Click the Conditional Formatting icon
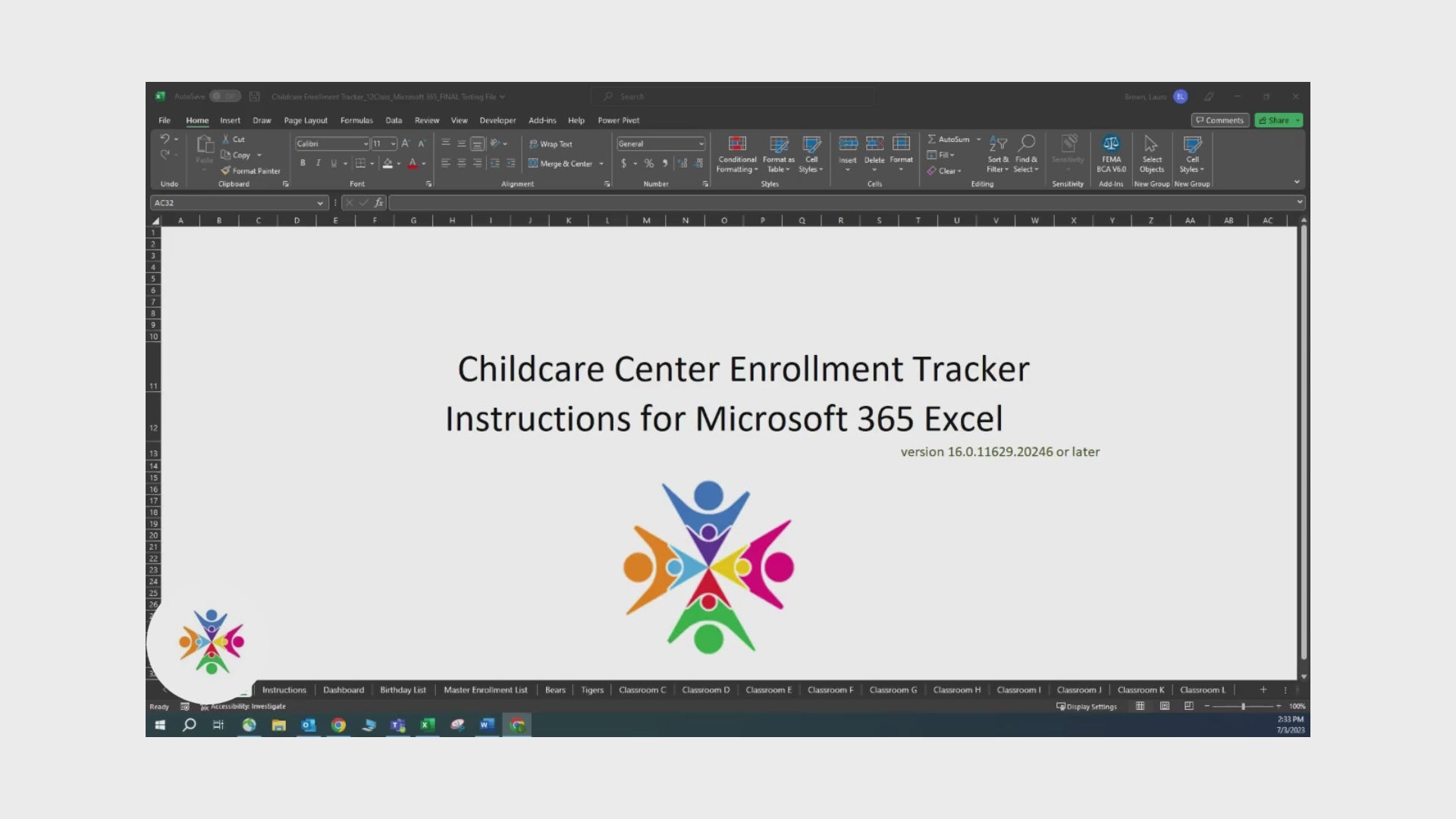The height and width of the screenshot is (819, 1456). click(737, 143)
